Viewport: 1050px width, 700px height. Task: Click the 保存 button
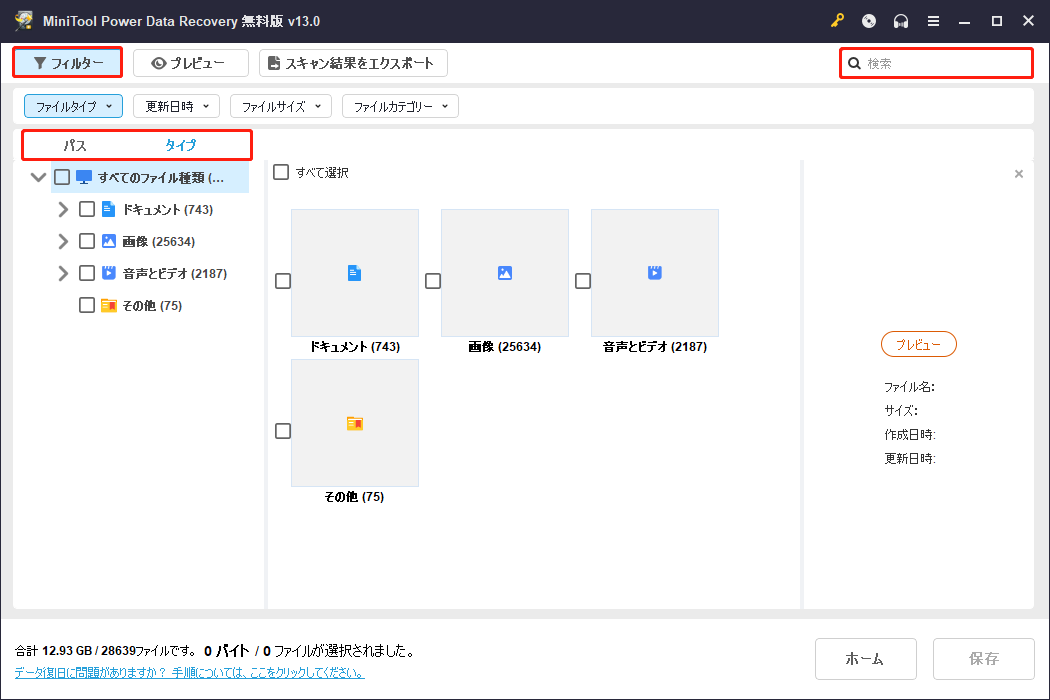[983, 658]
